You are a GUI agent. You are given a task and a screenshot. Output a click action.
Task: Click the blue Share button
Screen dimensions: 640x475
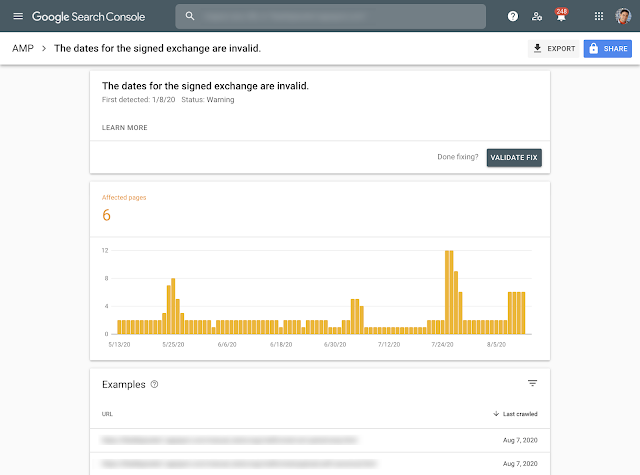click(608, 48)
